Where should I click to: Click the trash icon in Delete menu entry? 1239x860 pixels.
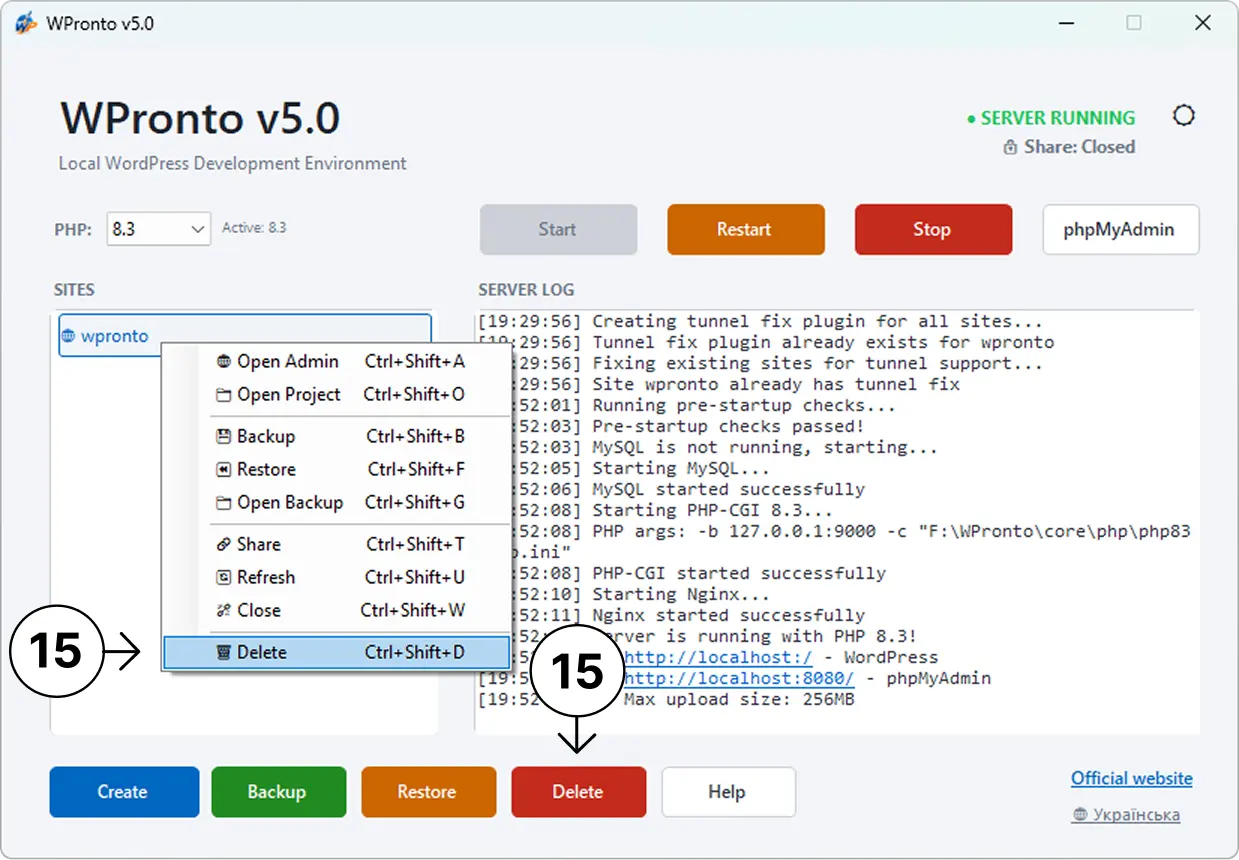coord(224,652)
